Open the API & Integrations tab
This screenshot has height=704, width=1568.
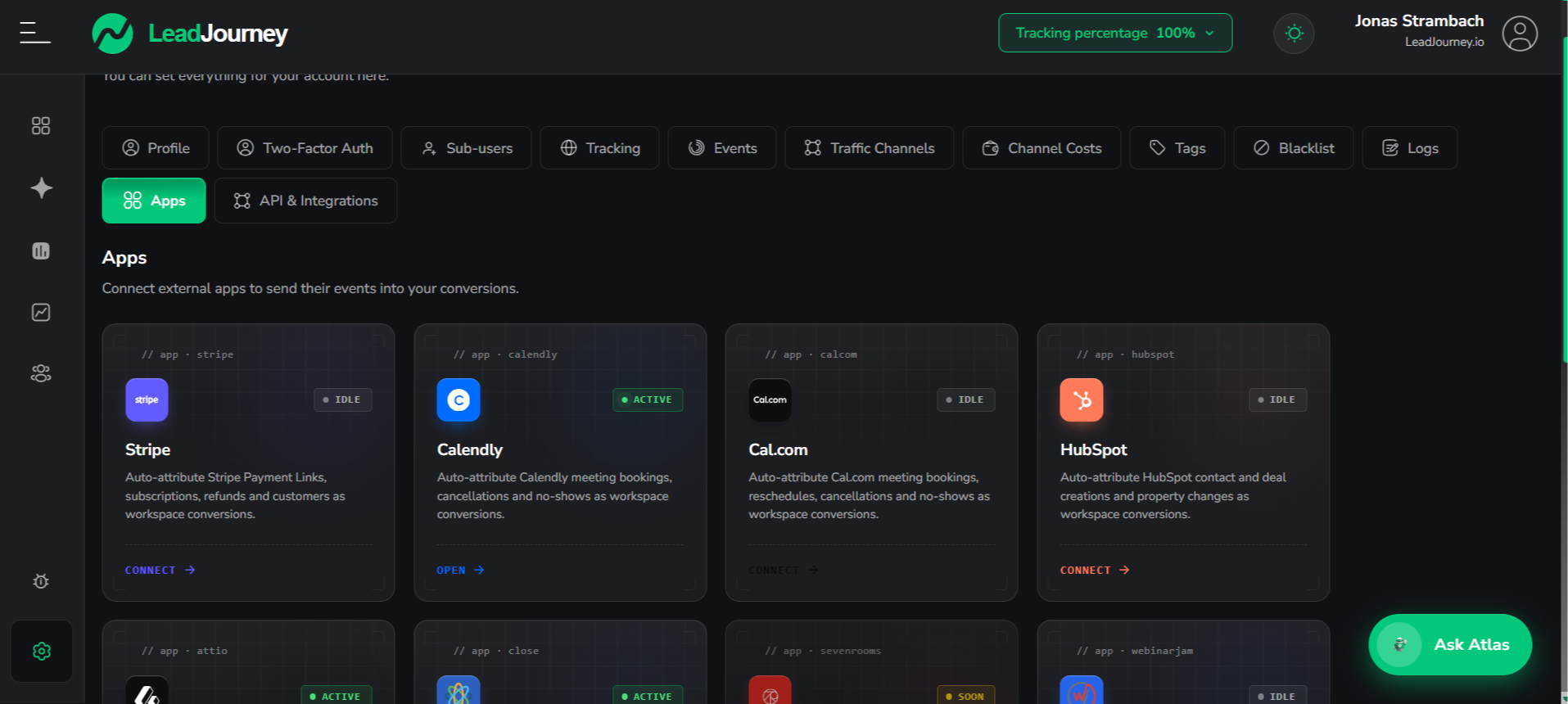[x=305, y=201]
